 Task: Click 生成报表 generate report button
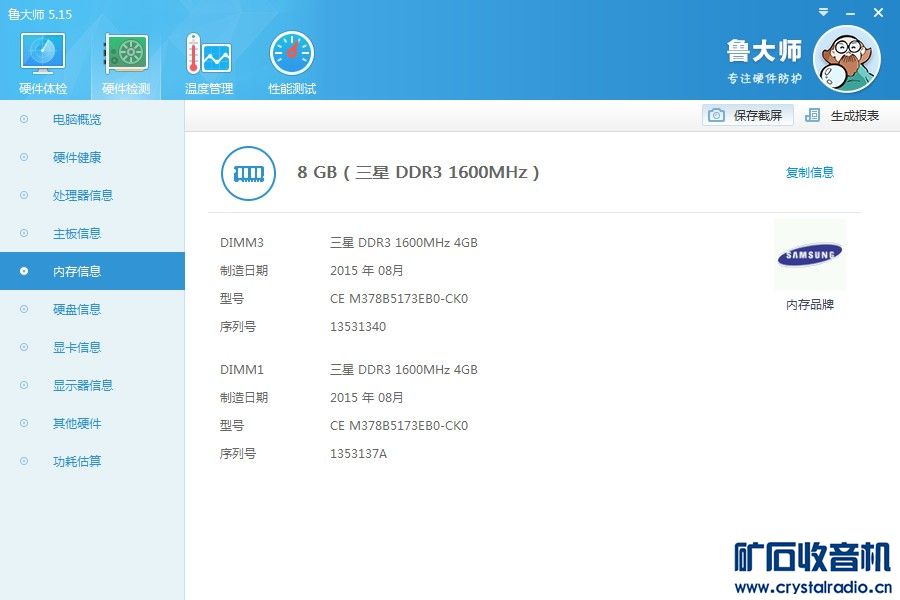[842, 115]
